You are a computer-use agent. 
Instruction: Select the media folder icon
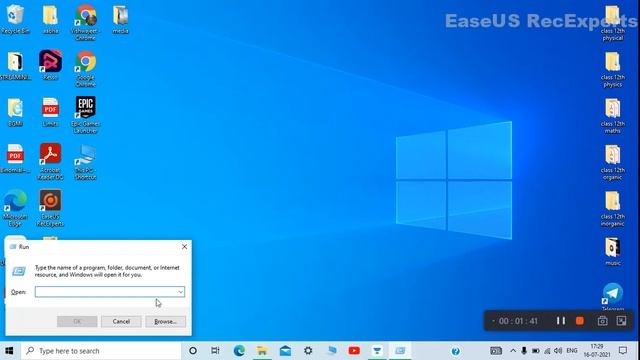click(120, 19)
